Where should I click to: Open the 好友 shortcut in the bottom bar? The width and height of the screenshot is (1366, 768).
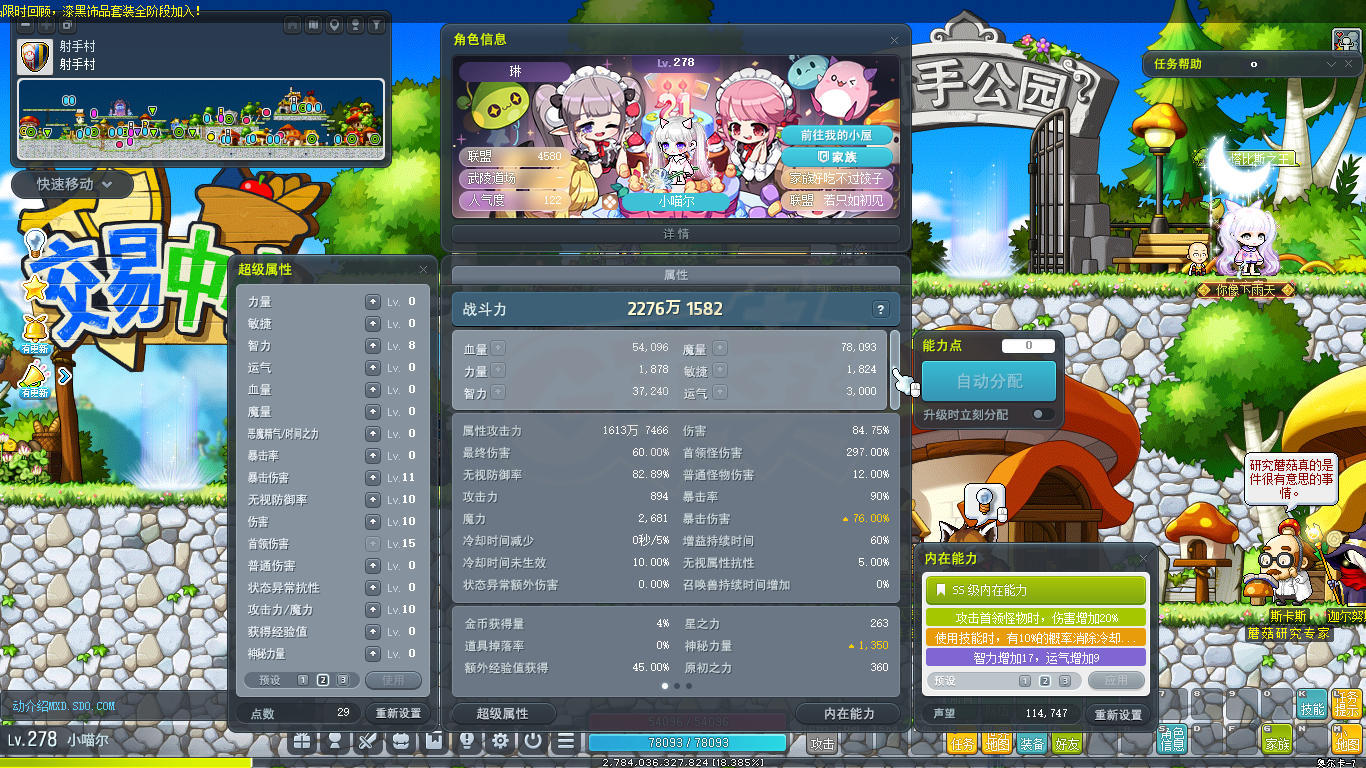(1067, 743)
